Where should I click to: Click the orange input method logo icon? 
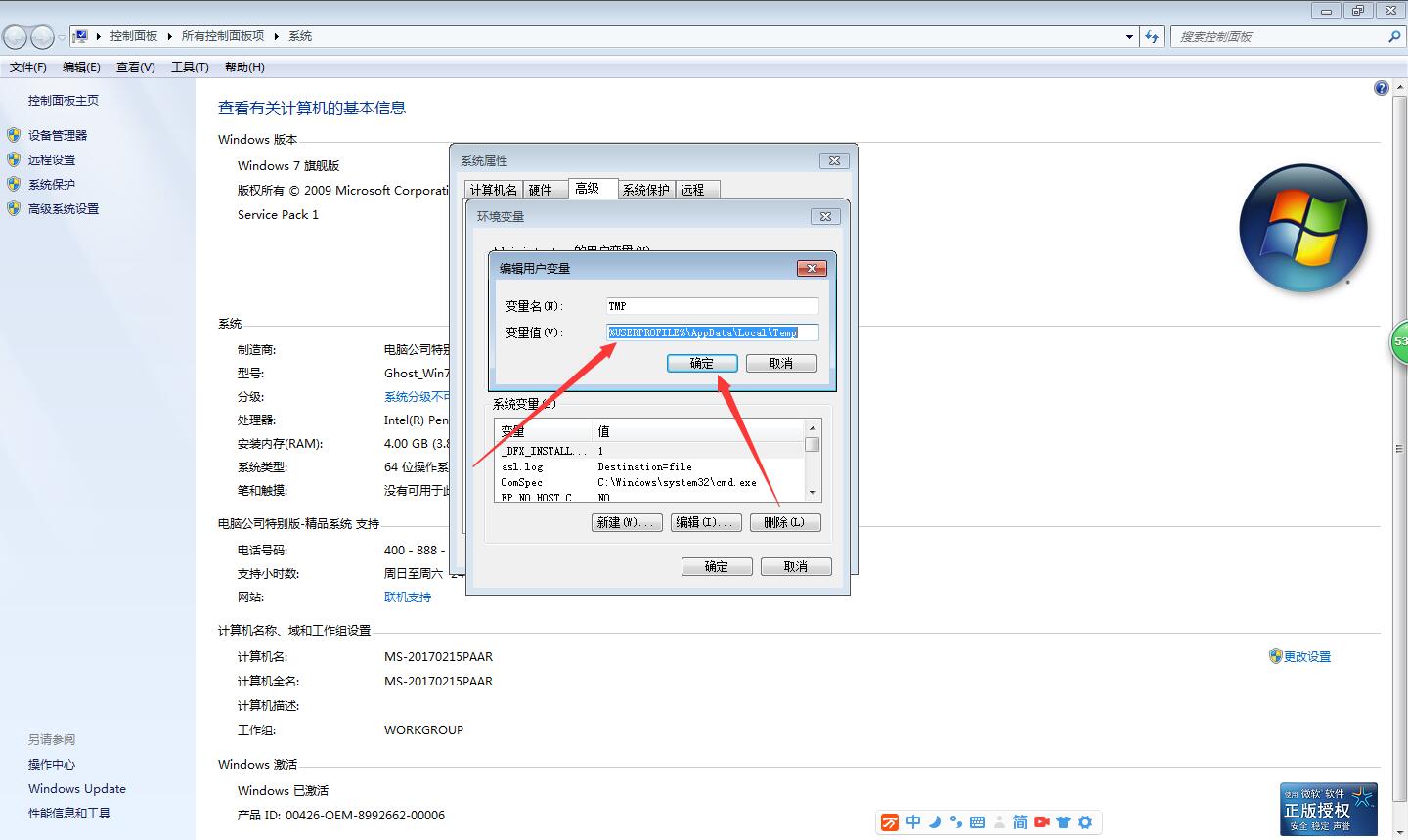889,822
